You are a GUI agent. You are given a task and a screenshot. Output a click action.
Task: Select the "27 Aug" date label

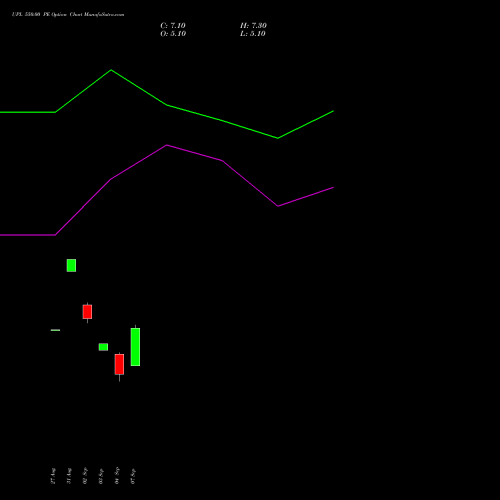tap(53, 476)
